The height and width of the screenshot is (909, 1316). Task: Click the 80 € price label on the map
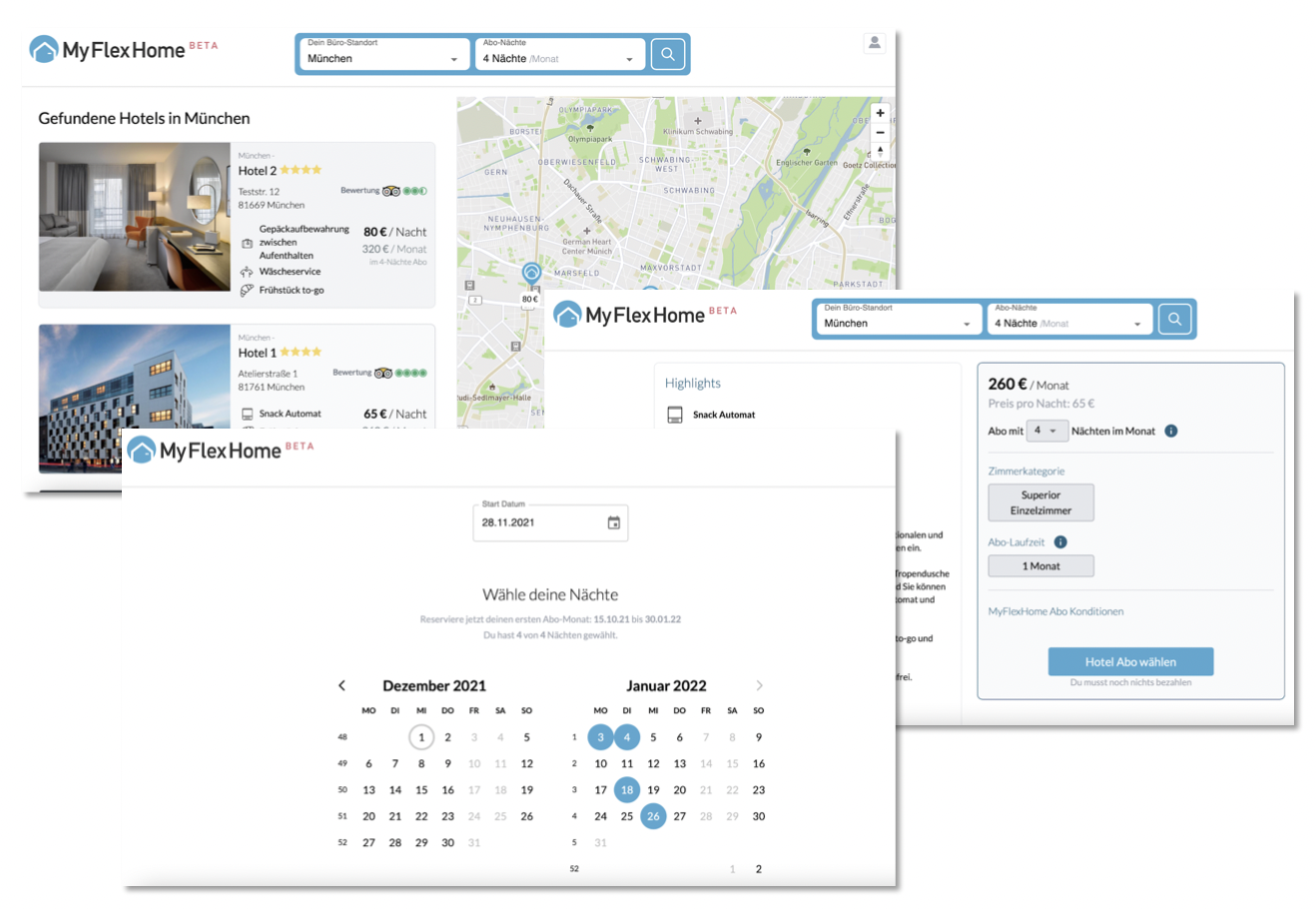[530, 299]
